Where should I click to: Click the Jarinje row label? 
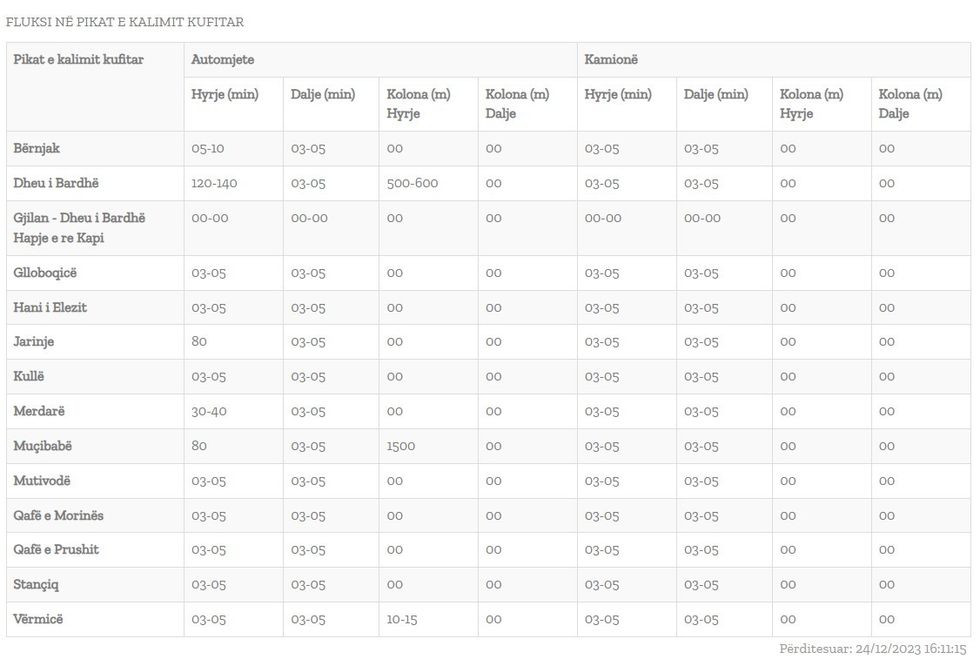click(34, 342)
